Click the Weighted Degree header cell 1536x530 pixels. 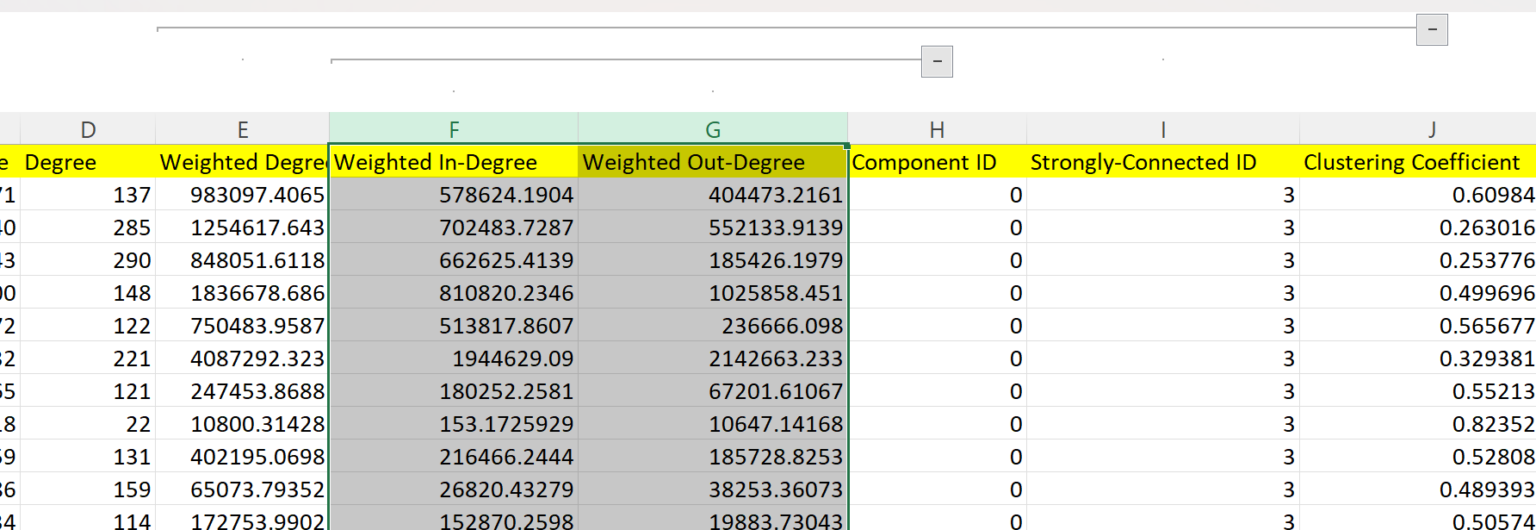coord(242,162)
